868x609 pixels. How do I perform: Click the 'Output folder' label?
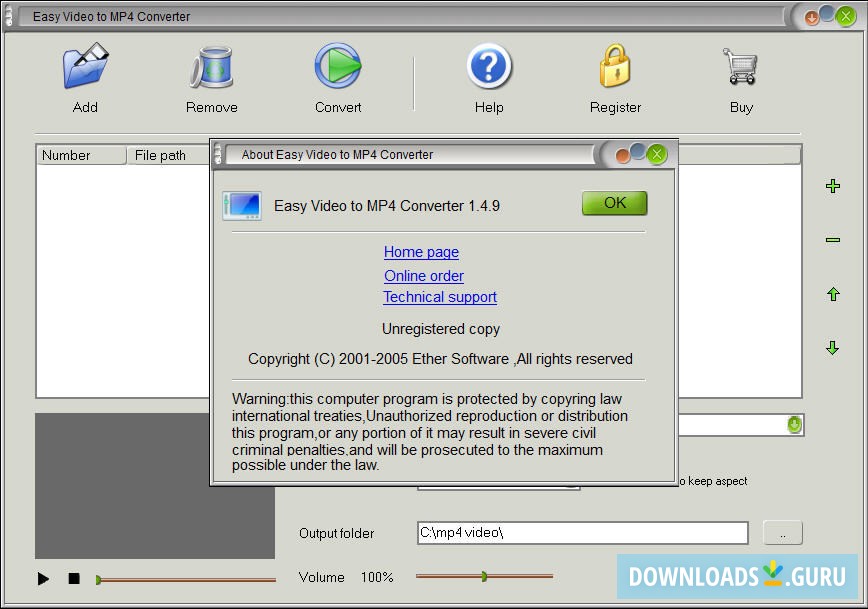pos(337,533)
